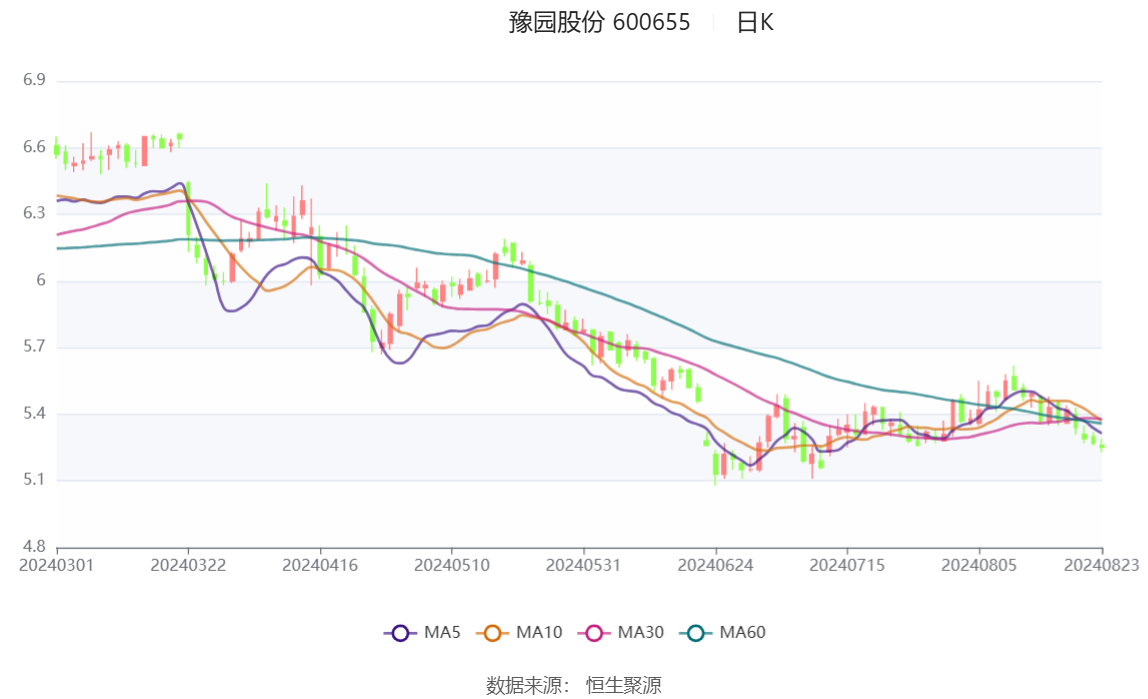This screenshot has height=699, width=1148.
Task: Click the 20240715 date axis label
Action: point(847,565)
